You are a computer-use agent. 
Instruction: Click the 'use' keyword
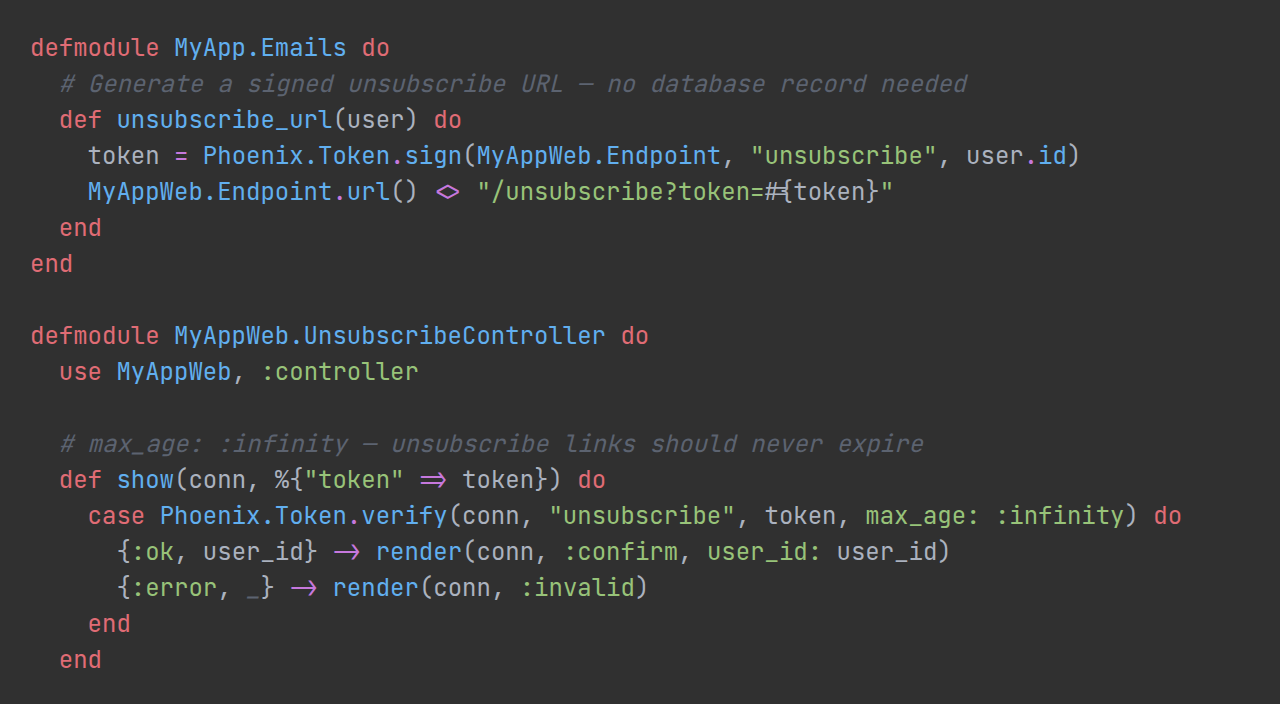click(80, 372)
